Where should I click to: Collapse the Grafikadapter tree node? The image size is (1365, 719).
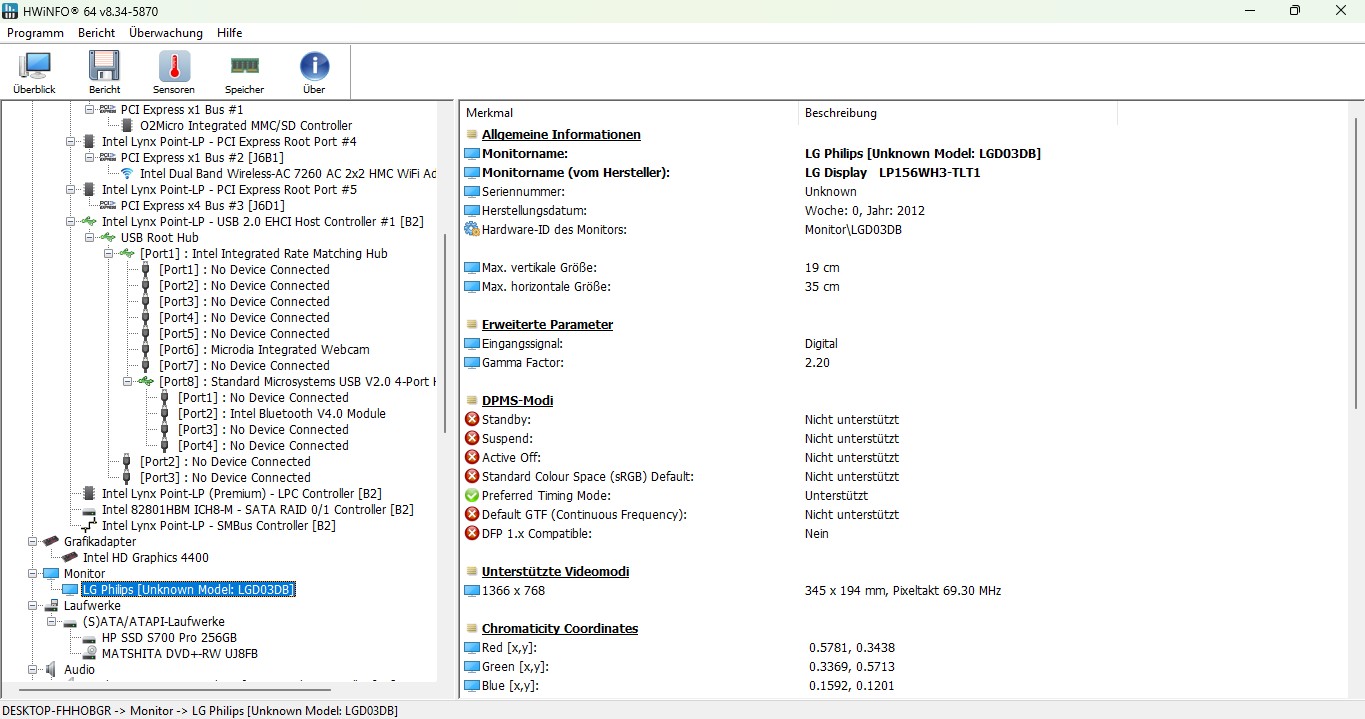(x=32, y=542)
